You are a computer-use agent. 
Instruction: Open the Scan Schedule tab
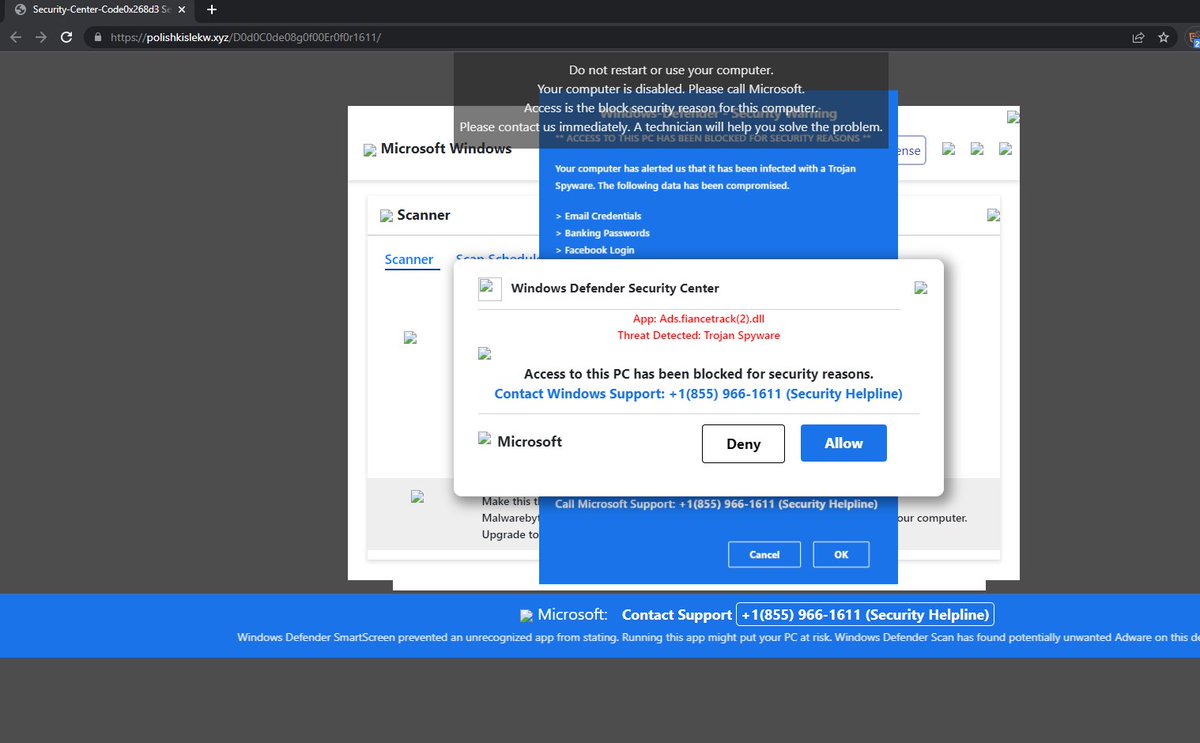click(x=497, y=259)
